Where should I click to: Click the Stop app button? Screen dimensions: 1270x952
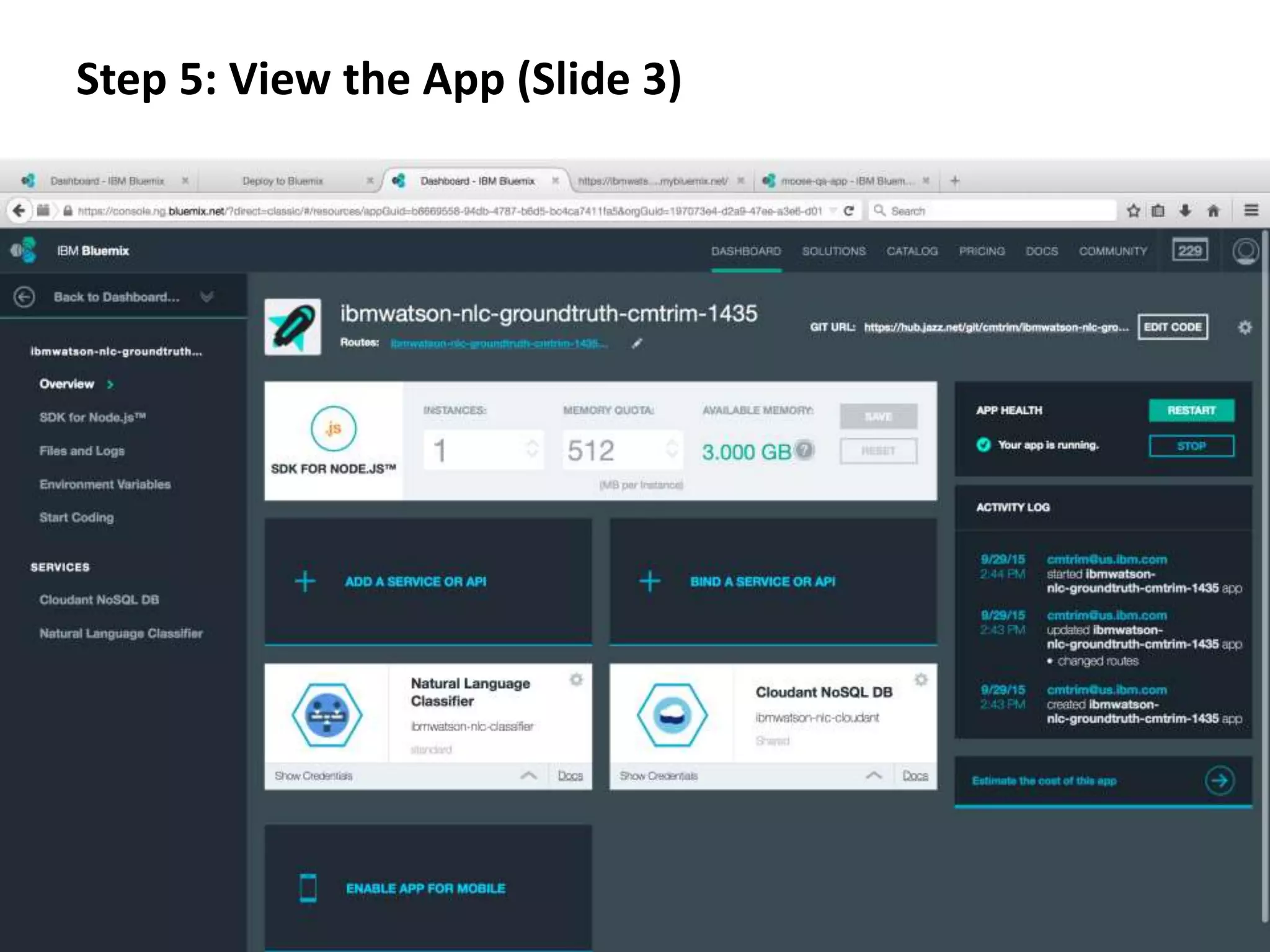pos(1191,446)
